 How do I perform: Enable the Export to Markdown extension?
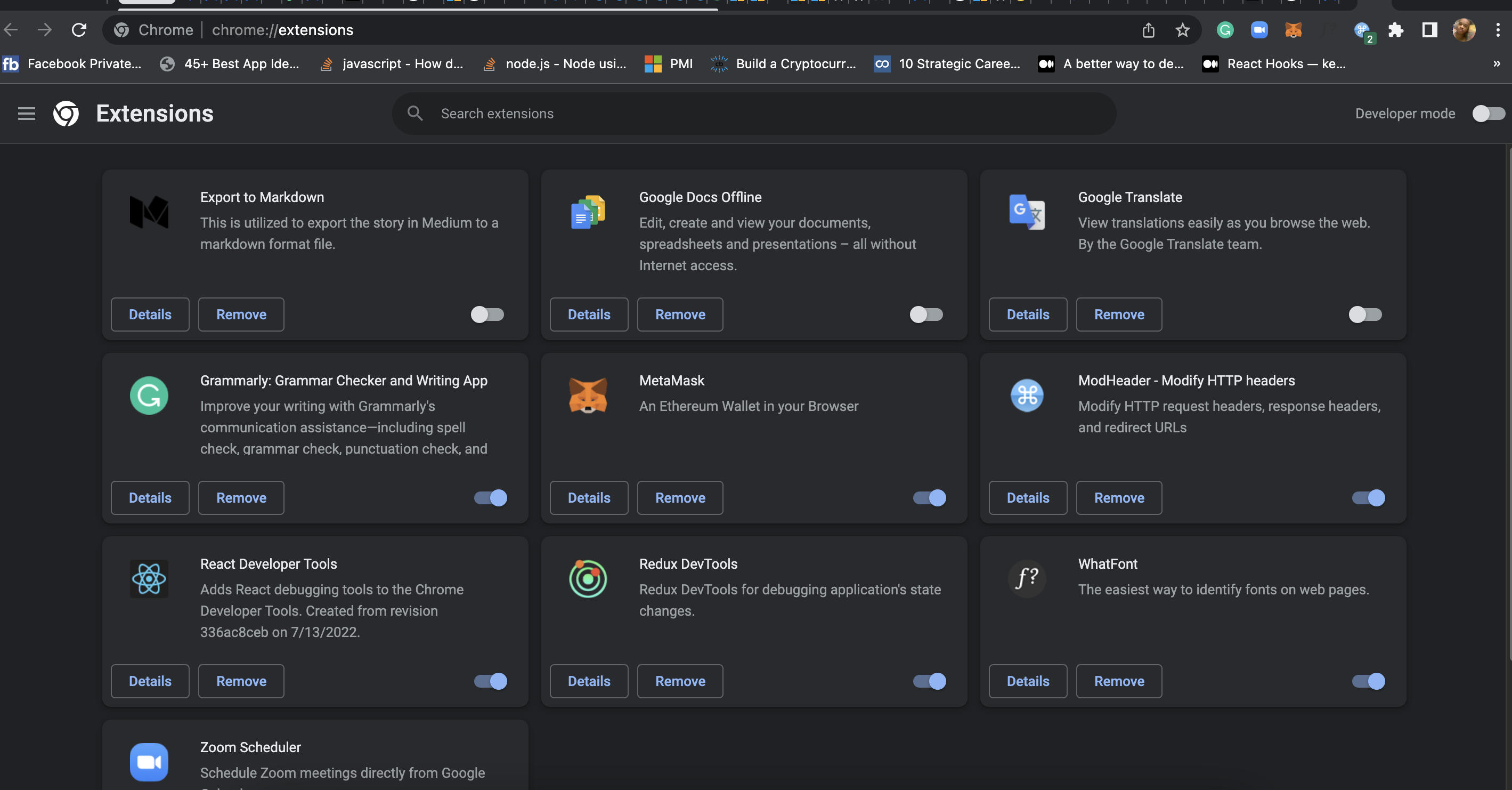487,314
